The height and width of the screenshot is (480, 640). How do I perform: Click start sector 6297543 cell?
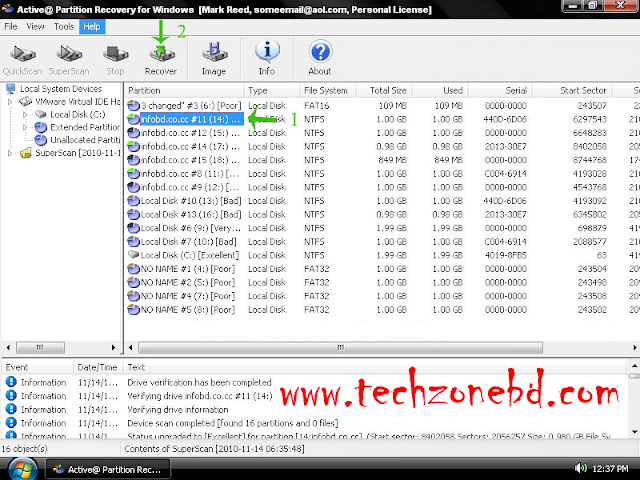click(589, 119)
